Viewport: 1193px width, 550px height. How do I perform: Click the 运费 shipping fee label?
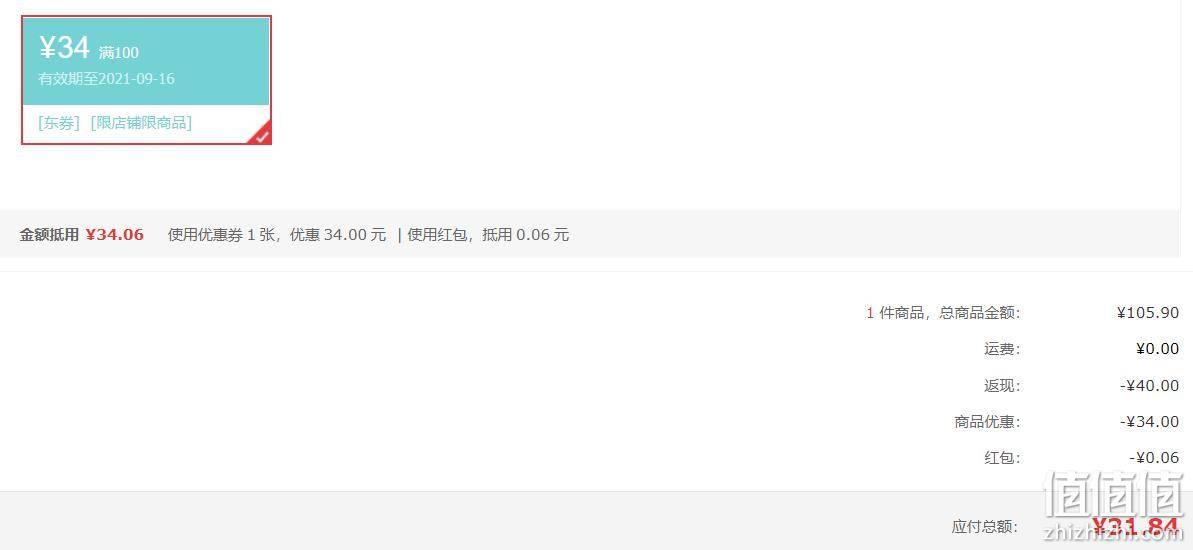coord(1002,349)
